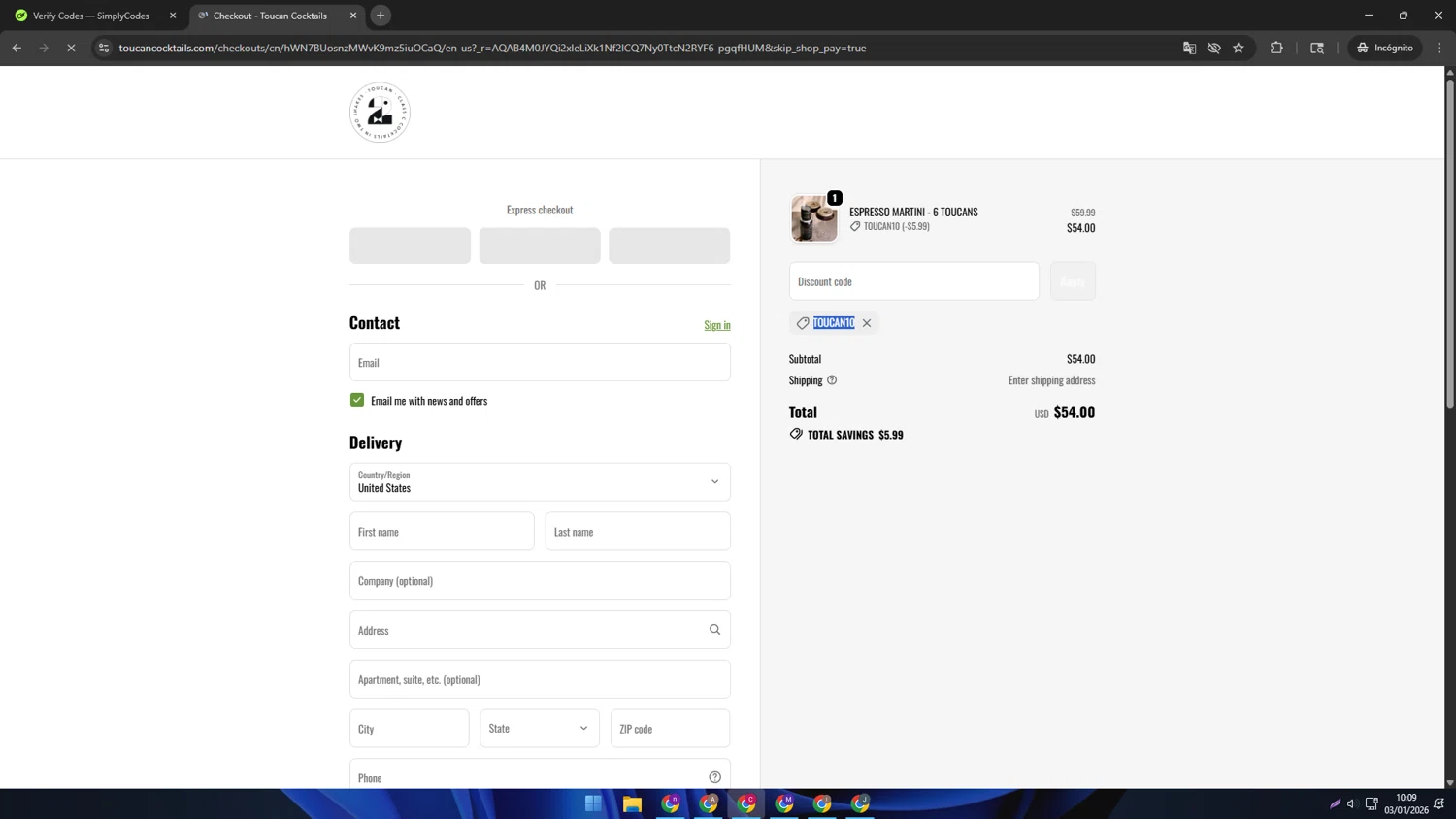The width and height of the screenshot is (1456, 819).
Task: Open Chrome profile A on the taskbar
Action: tap(709, 803)
